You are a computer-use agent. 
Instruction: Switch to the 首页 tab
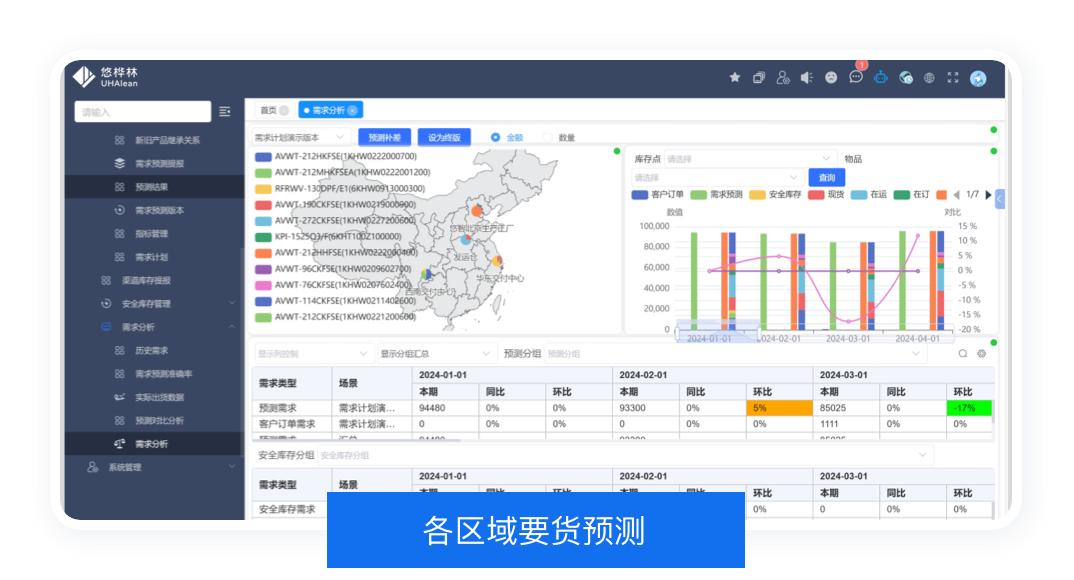(268, 110)
